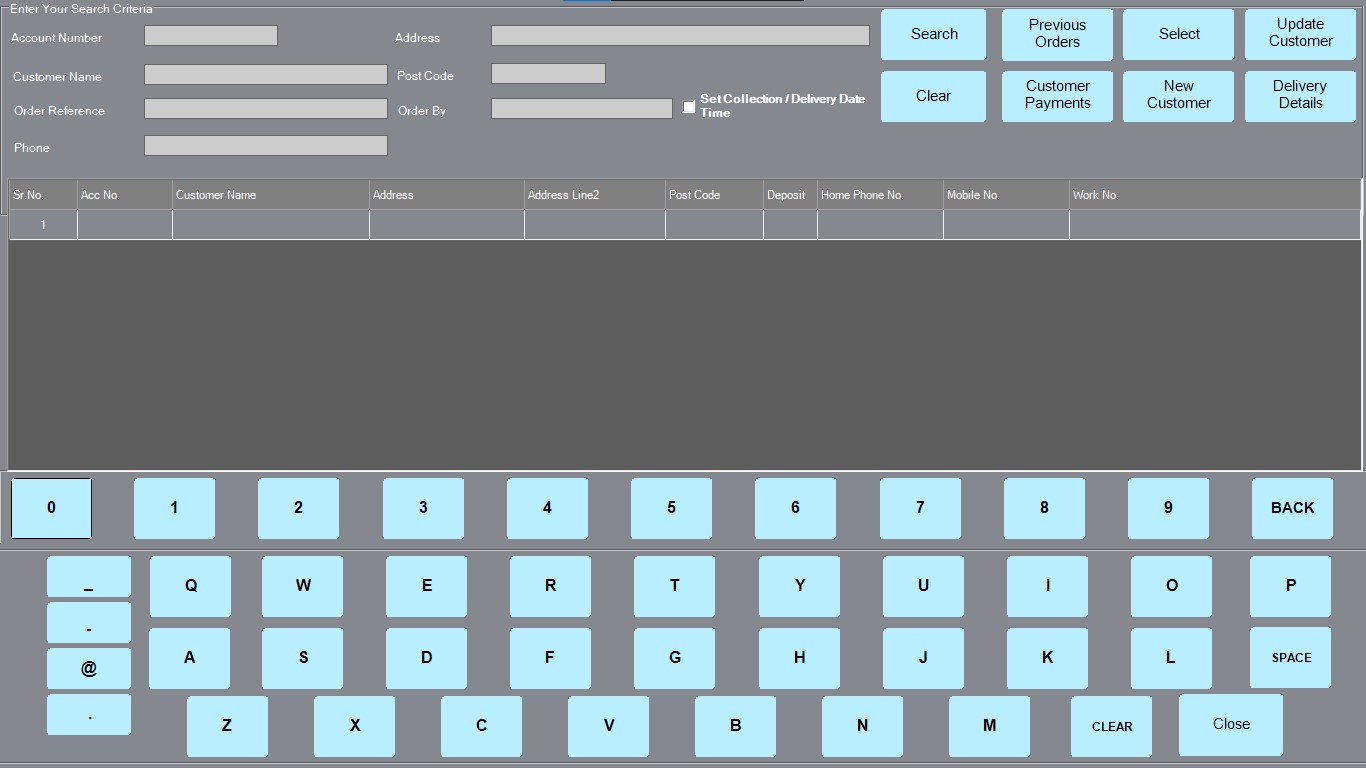Create a New Customer
Viewport: 1366px width, 768px height.
(1178, 95)
